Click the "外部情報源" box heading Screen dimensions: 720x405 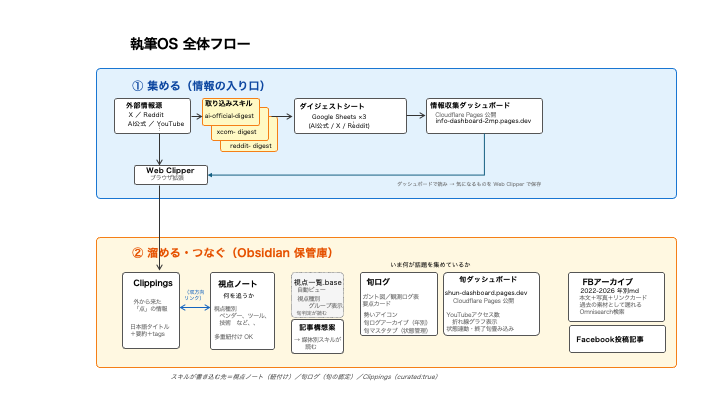click(x=144, y=106)
